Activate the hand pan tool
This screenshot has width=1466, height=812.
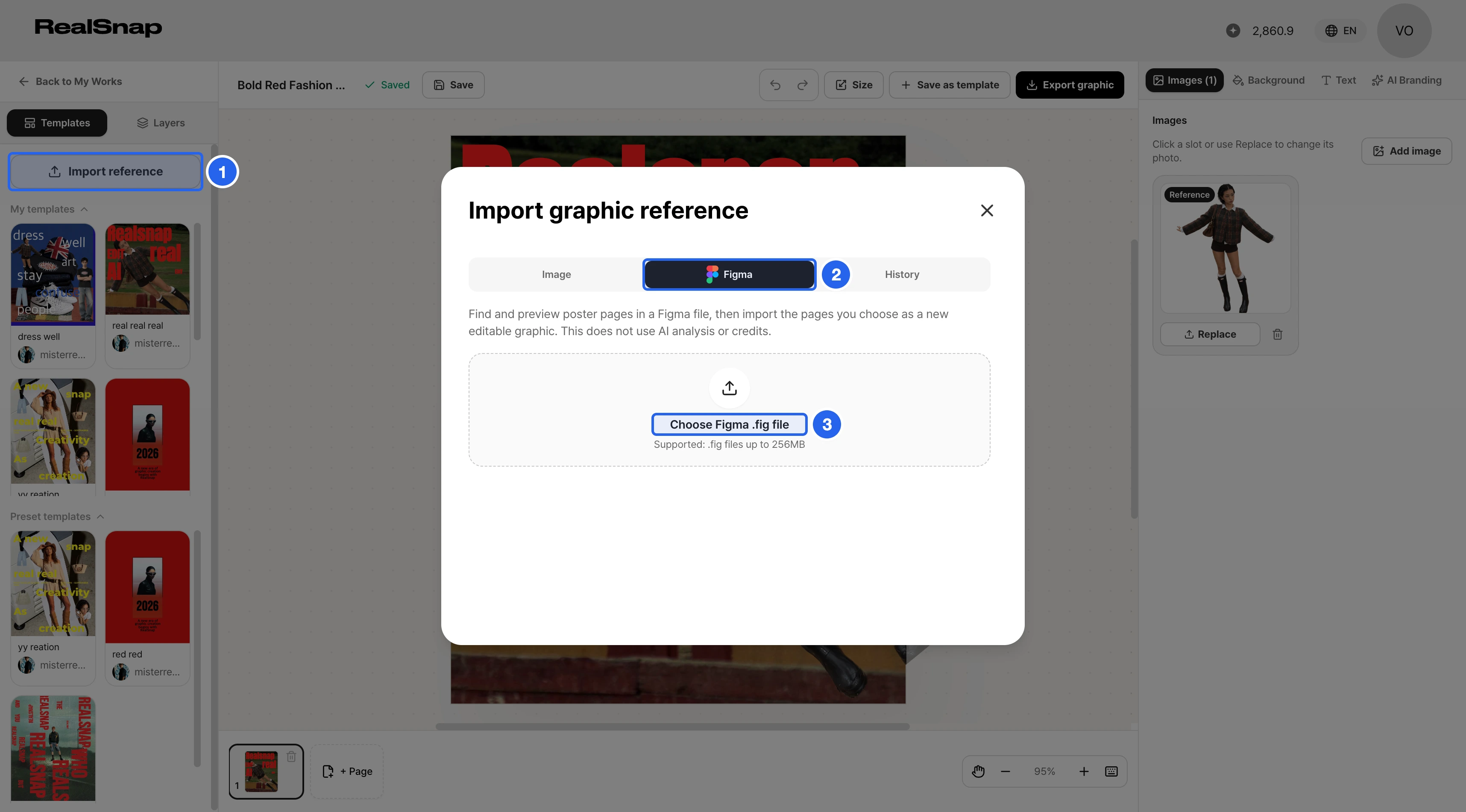[x=978, y=771]
